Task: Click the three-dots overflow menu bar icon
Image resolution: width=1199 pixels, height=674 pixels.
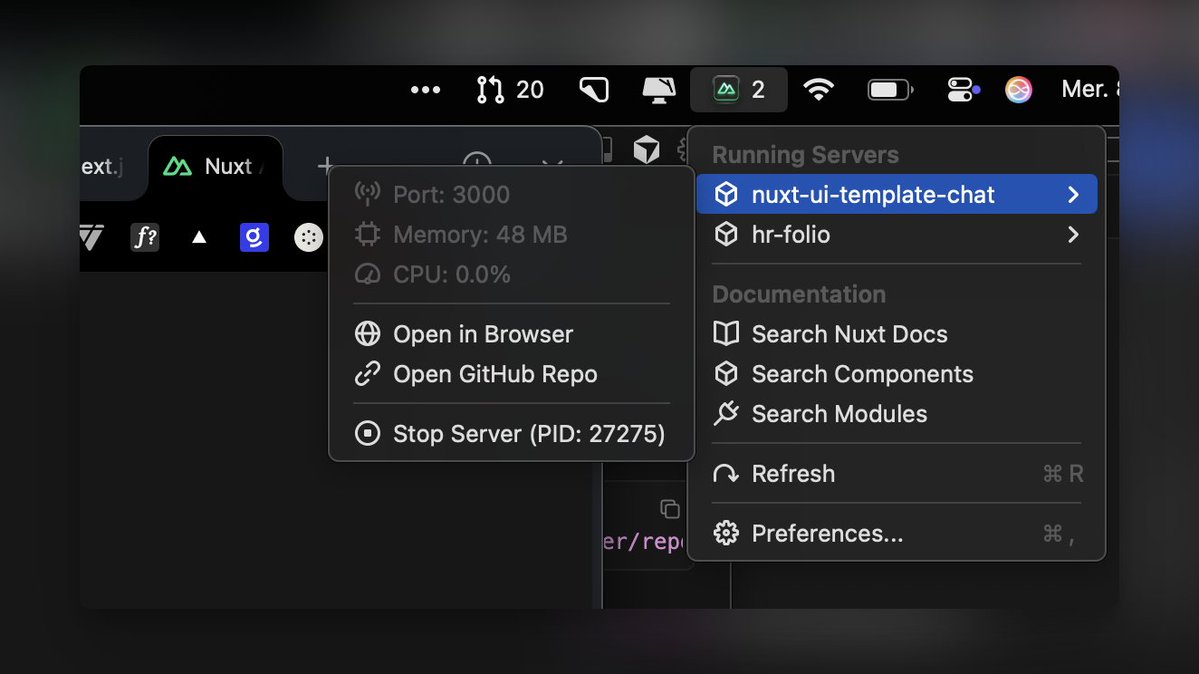Action: pos(425,90)
